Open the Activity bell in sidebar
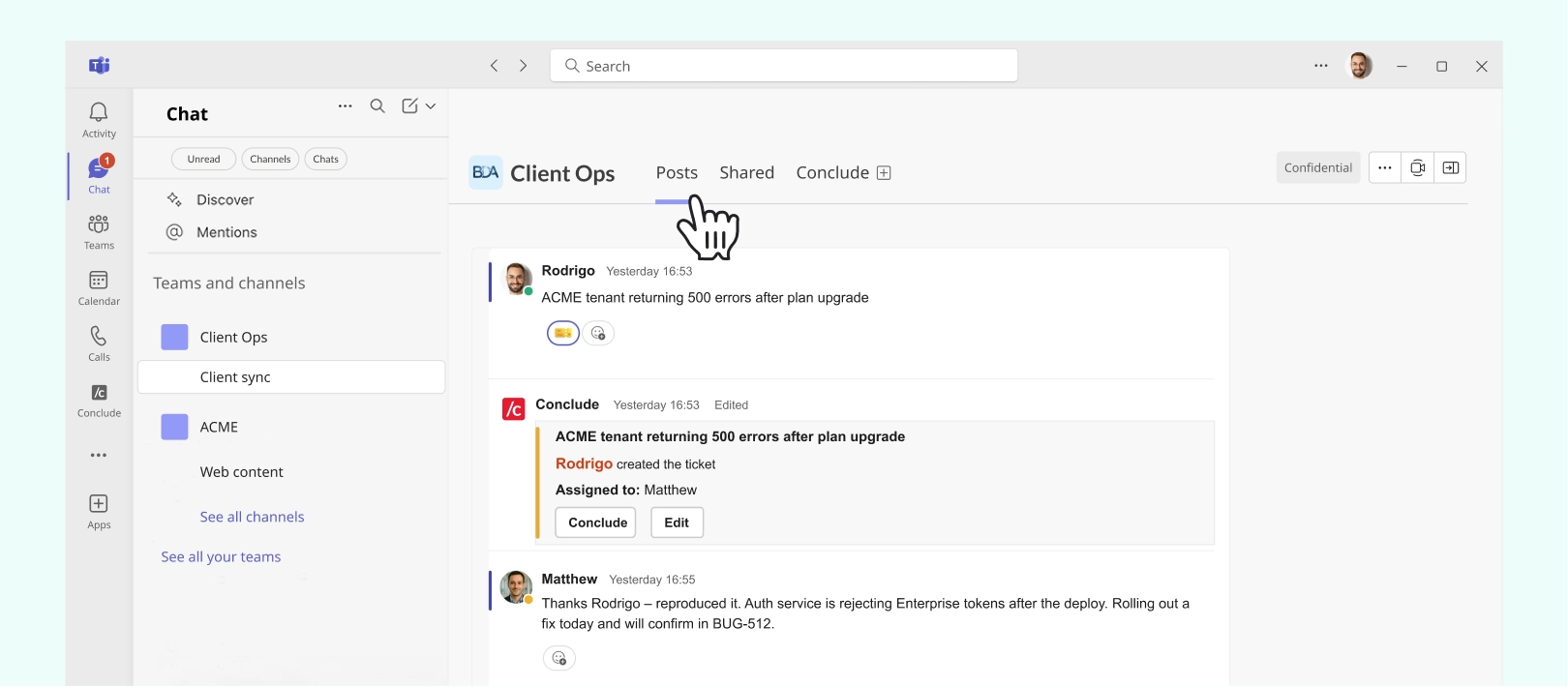Viewport: 1568px width, 687px height. pos(99,120)
